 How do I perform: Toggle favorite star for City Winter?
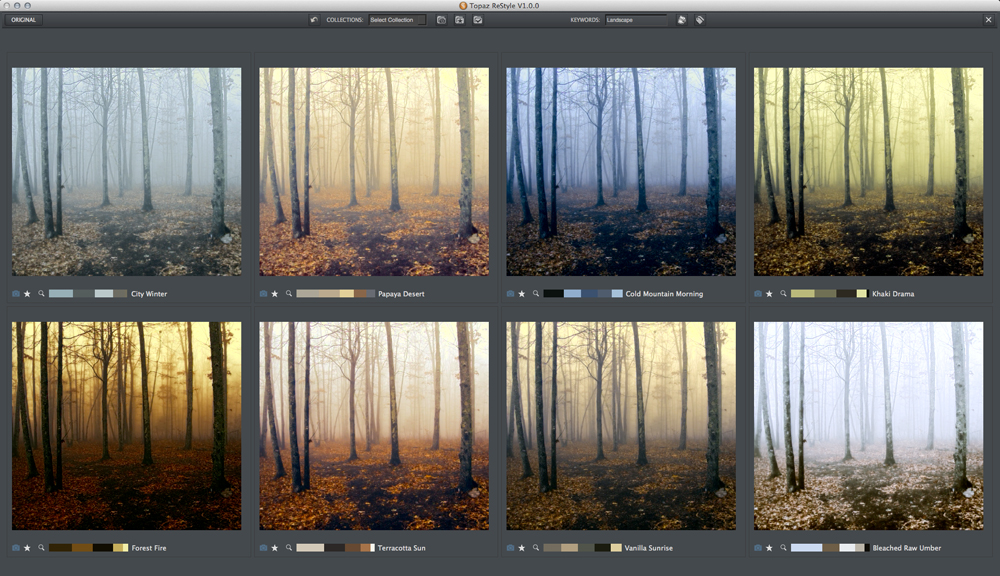(x=27, y=294)
